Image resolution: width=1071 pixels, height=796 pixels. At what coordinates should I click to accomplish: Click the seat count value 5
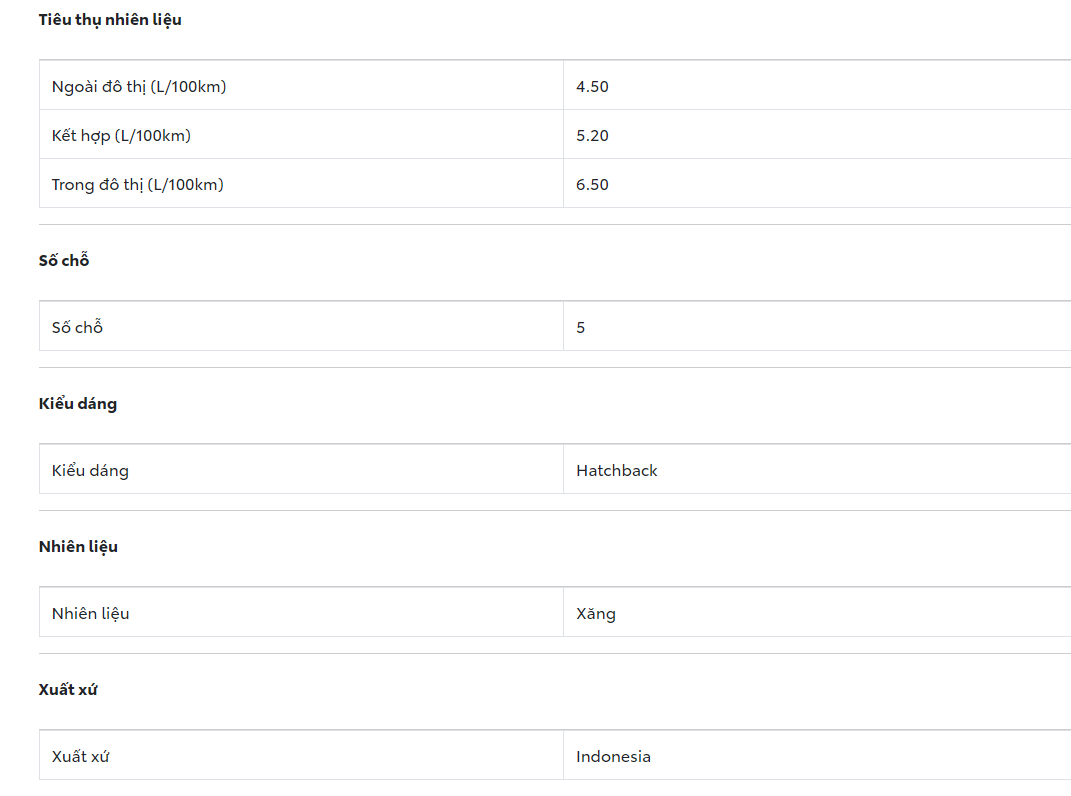pos(581,328)
